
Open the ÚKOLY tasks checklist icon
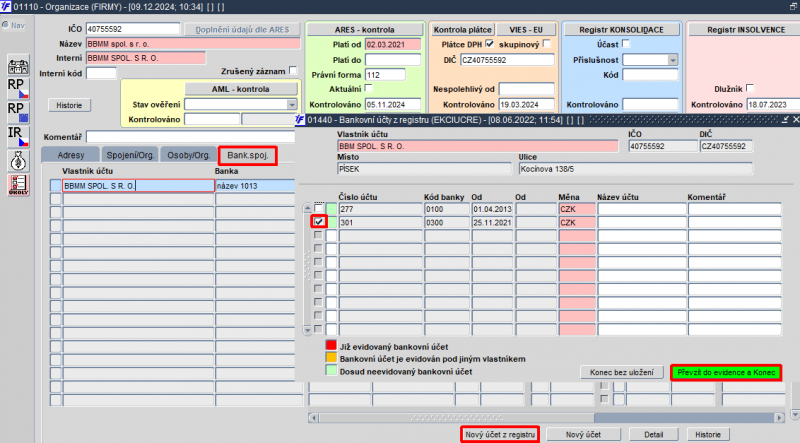tap(18, 184)
